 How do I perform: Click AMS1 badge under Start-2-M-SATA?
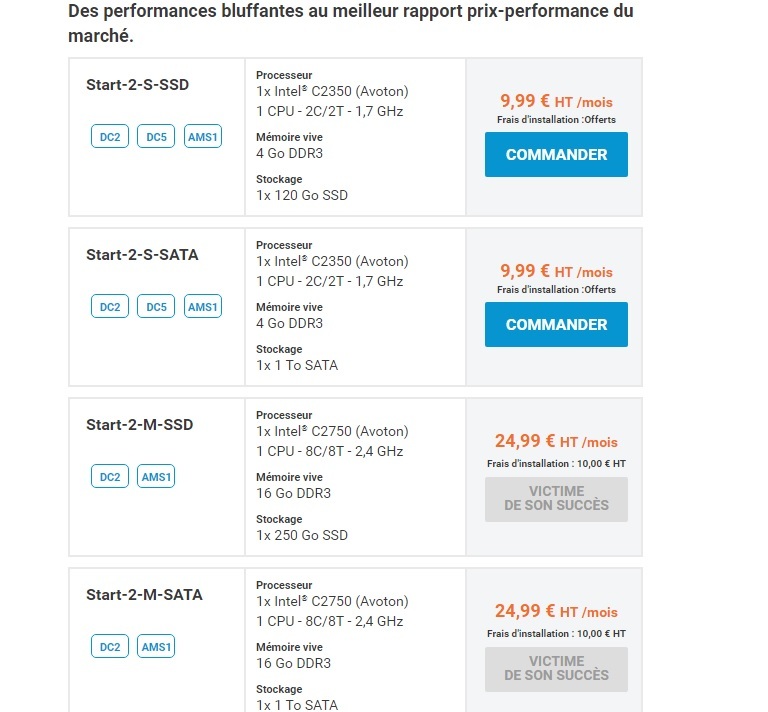click(x=157, y=647)
